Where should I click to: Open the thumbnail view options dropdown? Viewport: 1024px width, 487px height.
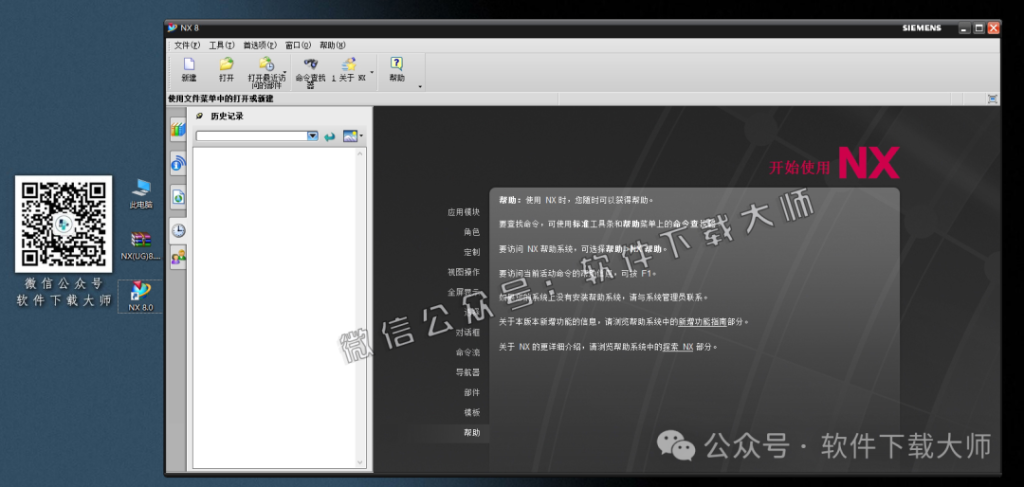[361, 136]
